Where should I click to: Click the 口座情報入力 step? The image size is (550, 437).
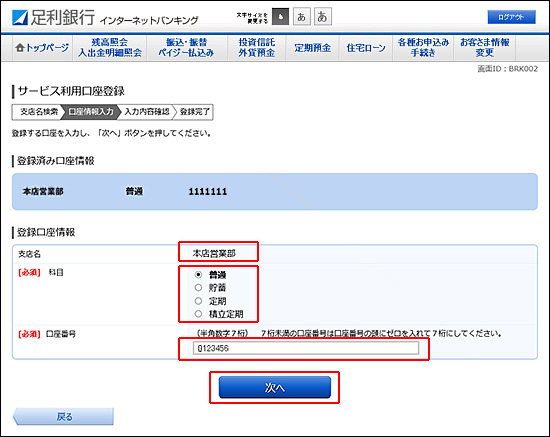pos(91,112)
